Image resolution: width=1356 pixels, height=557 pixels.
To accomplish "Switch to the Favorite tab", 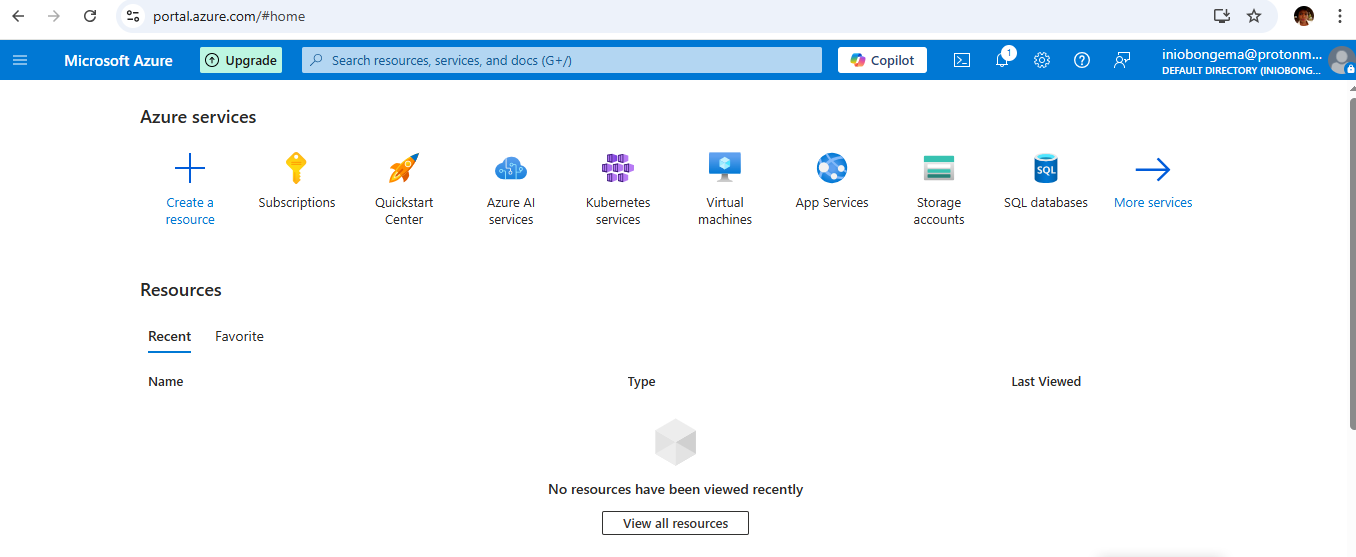I will (x=239, y=337).
